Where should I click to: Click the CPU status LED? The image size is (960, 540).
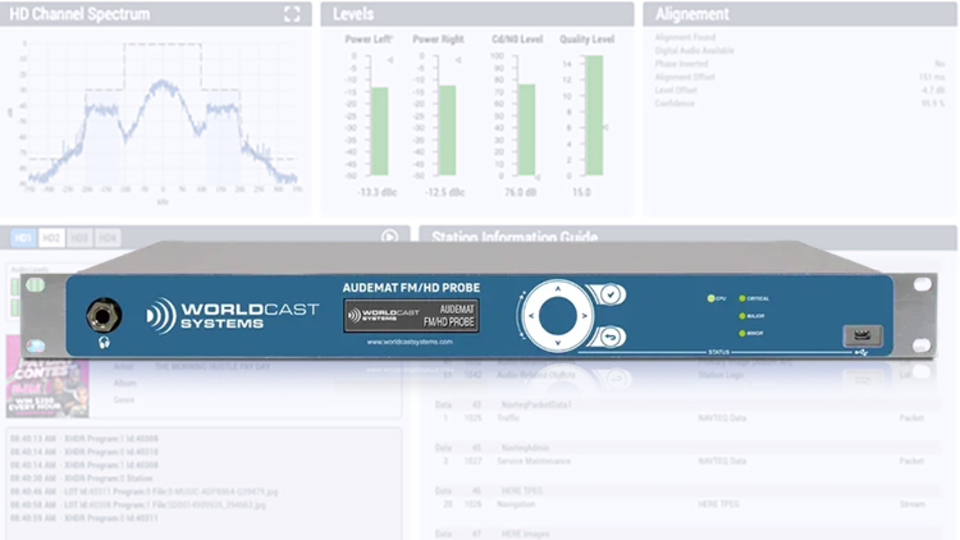[711, 299]
